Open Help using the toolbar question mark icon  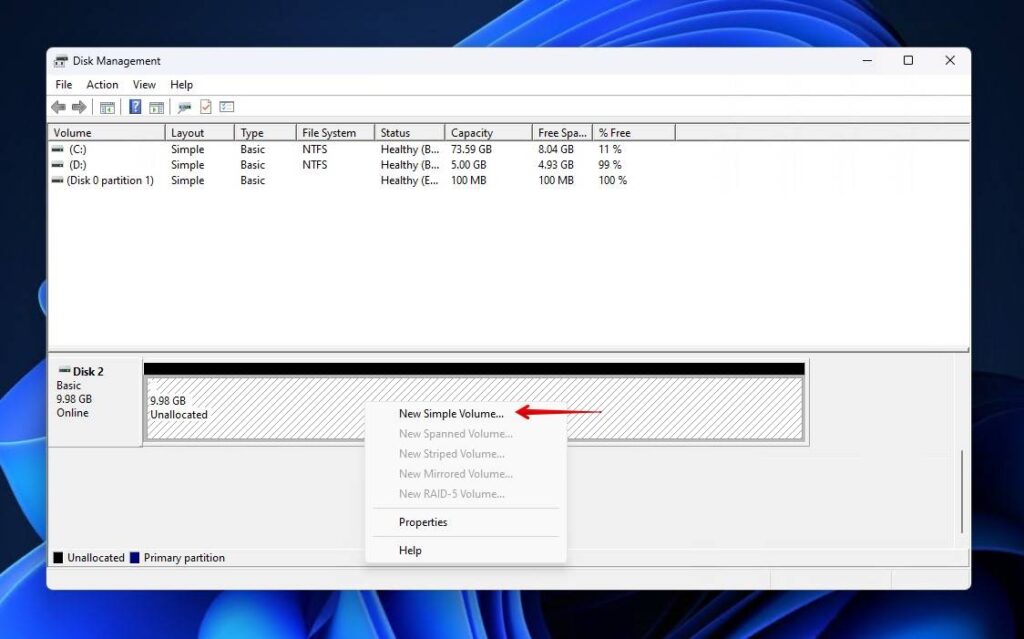tap(136, 107)
